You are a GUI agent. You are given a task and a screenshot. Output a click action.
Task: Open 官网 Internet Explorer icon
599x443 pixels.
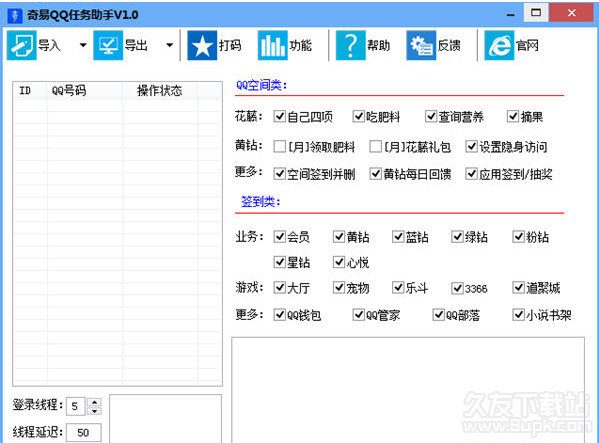[x=499, y=45]
